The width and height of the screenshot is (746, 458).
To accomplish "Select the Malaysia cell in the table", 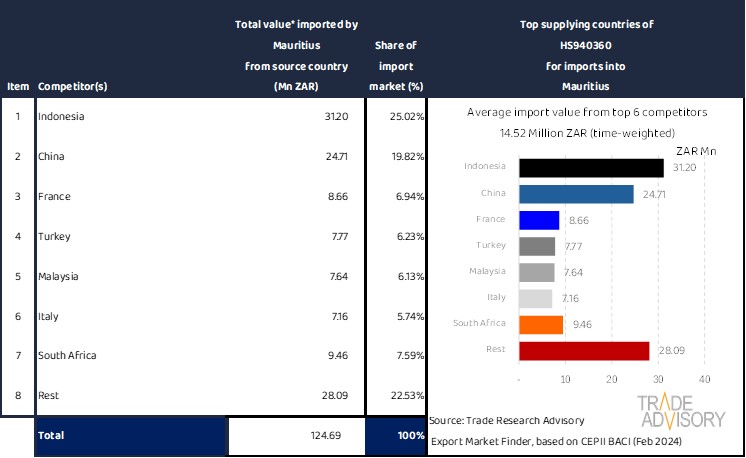I will coord(58,276).
